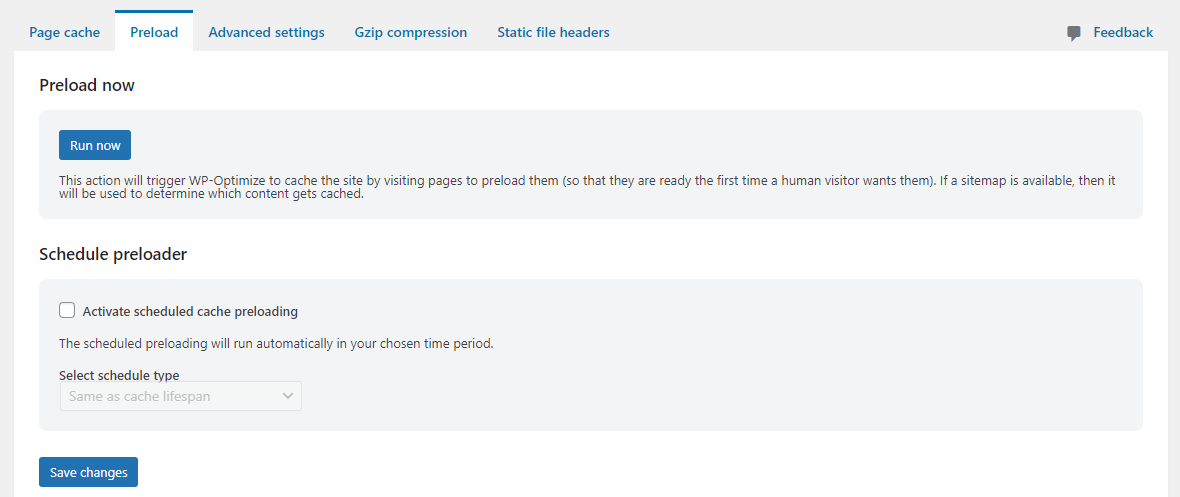
Task: Switch to the Page cache tab
Action: coord(64,32)
